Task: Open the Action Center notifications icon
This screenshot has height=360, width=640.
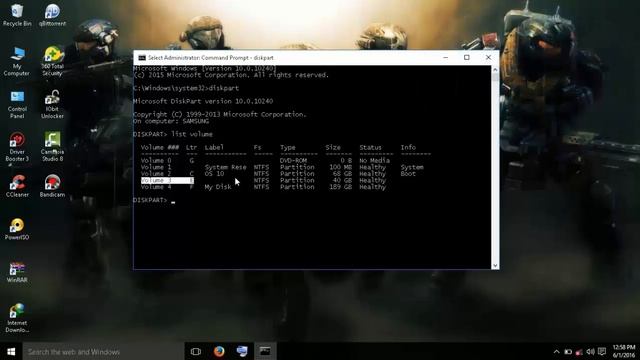Action: click(x=602, y=351)
